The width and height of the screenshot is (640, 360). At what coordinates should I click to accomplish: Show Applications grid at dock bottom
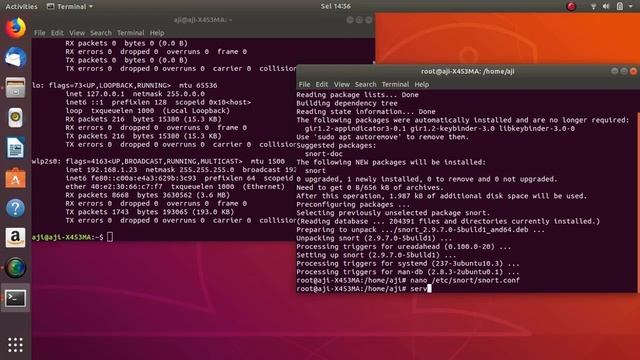[x=16, y=345]
